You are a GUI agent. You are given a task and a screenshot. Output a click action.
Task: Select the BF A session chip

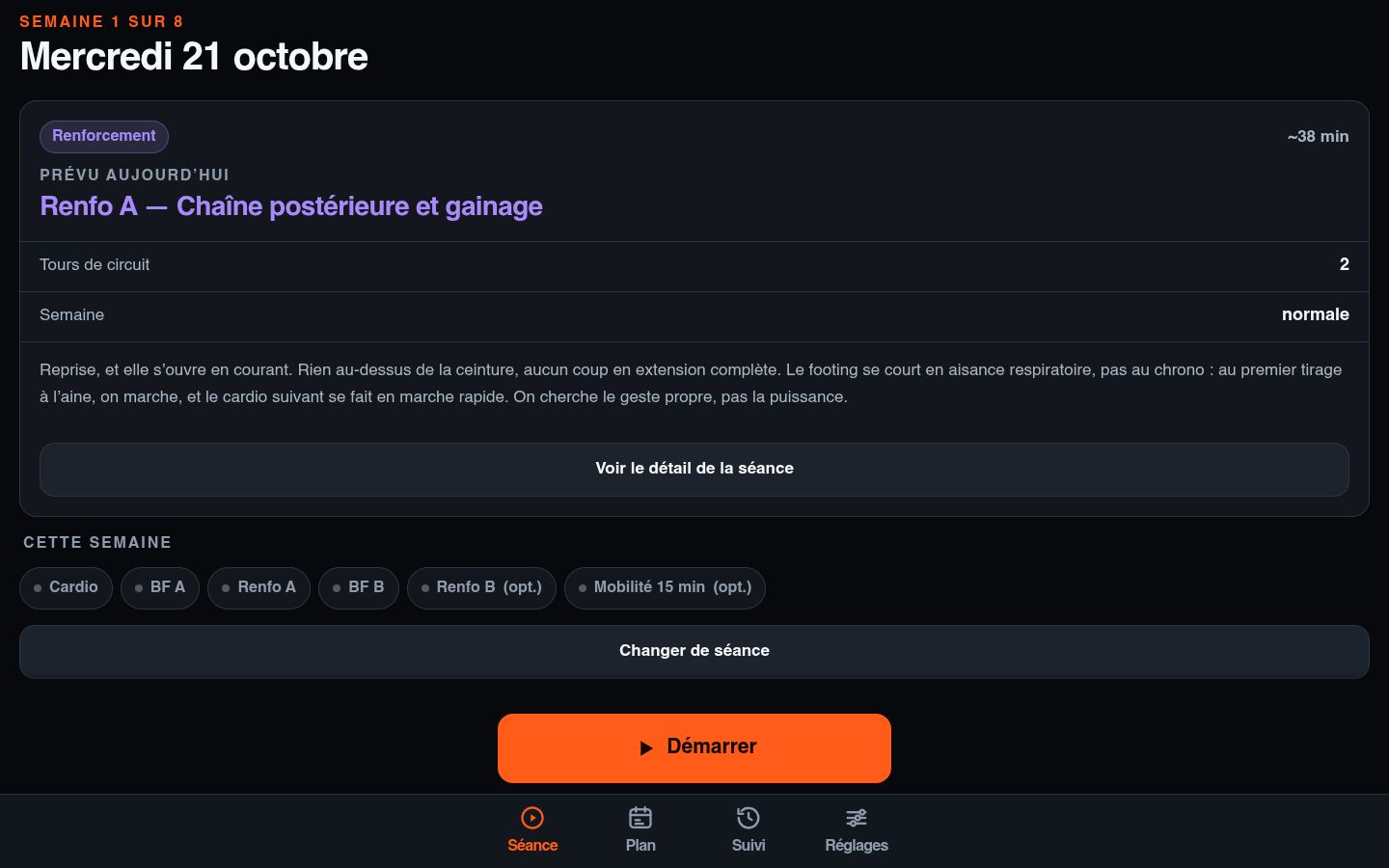(x=160, y=587)
